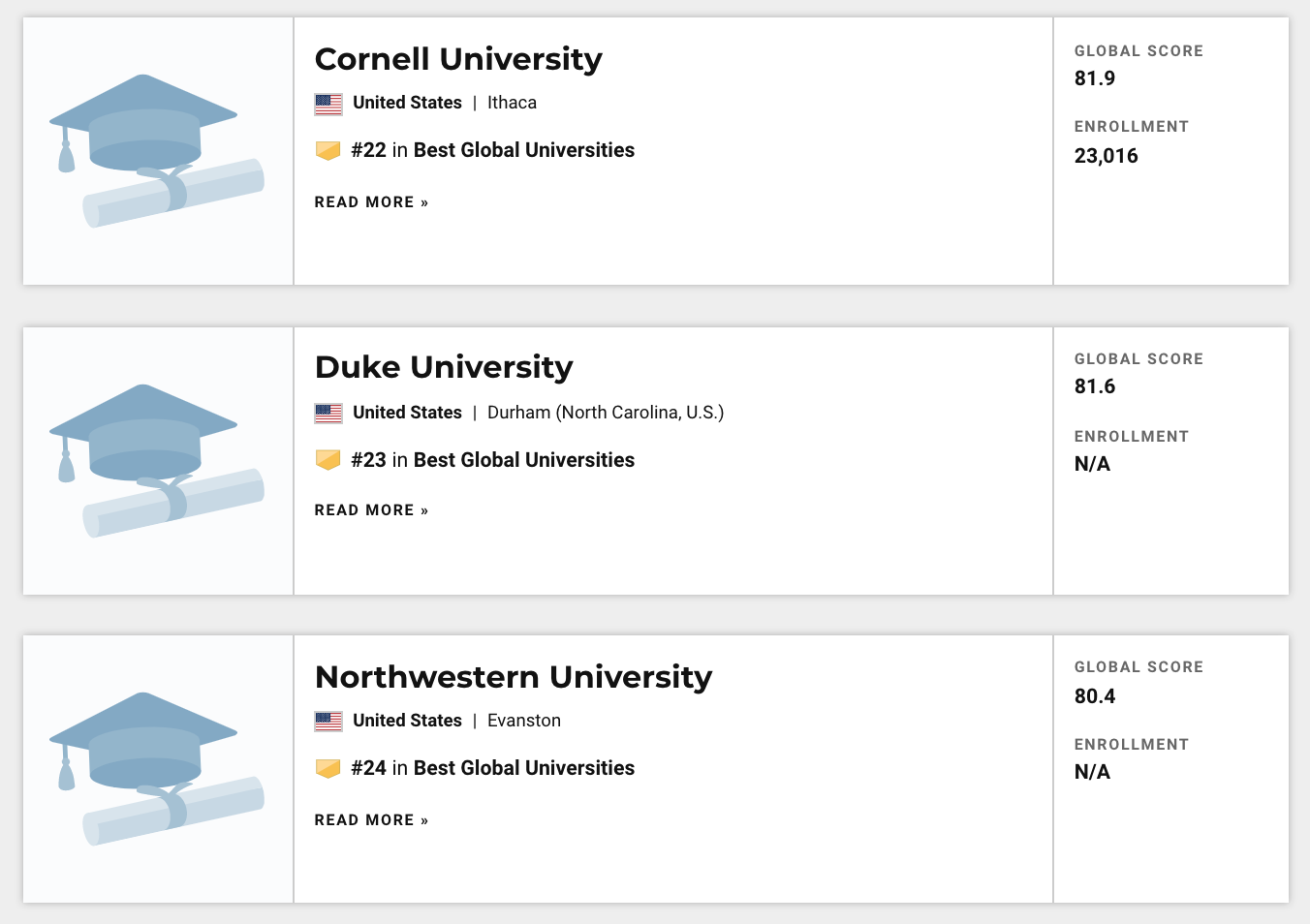Click Cornell University graduation cap thumbnail

click(x=157, y=151)
